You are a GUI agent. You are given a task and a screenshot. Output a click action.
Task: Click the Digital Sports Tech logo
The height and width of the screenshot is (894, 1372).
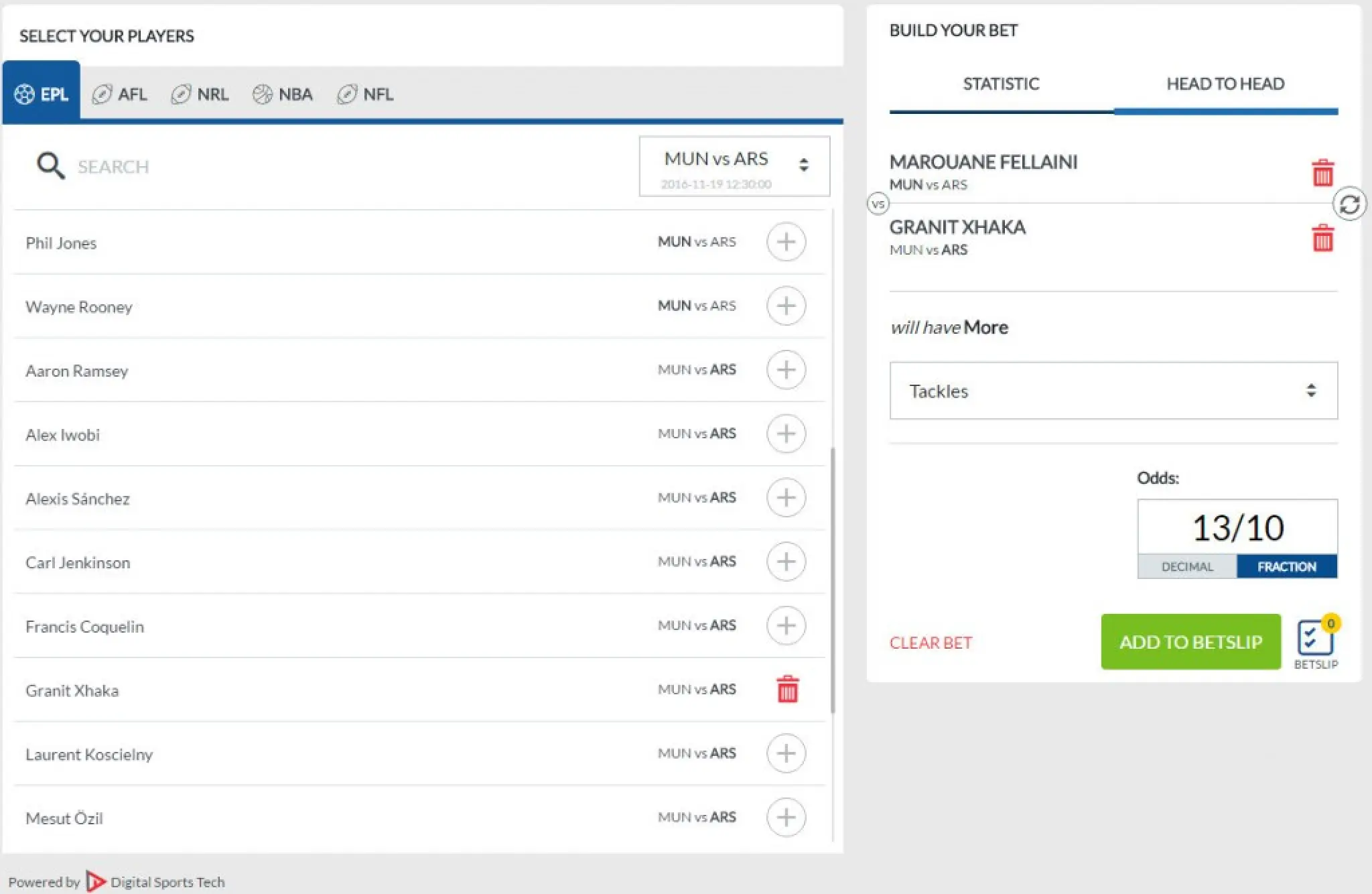[96, 882]
